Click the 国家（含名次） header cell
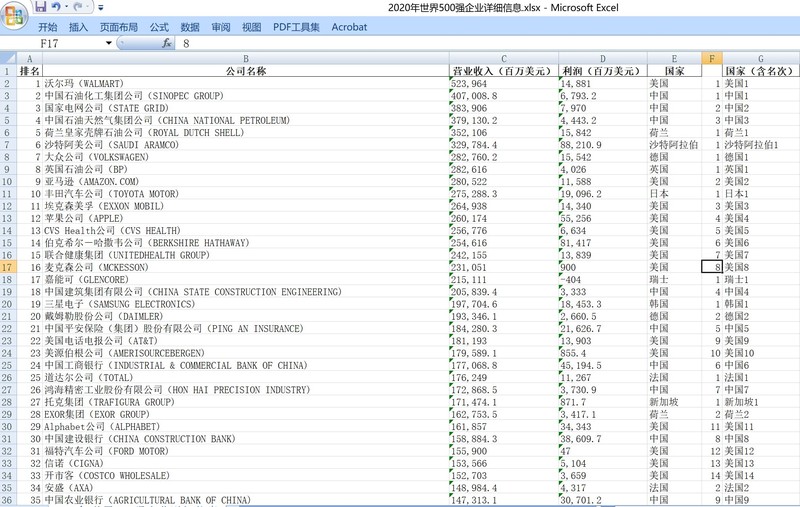Screen dimensions: 800x507 click(x=761, y=71)
